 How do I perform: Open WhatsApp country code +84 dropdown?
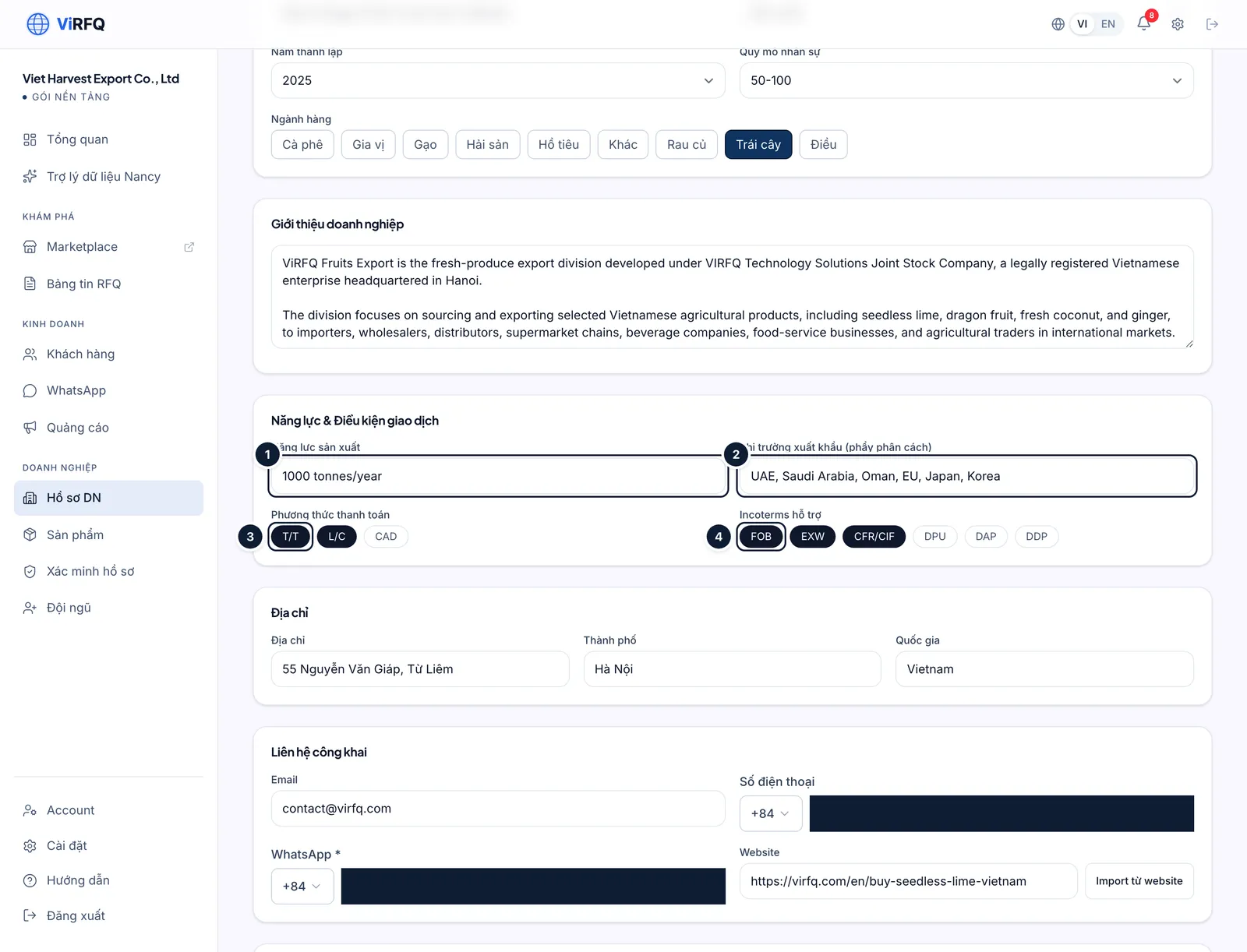tap(302, 887)
